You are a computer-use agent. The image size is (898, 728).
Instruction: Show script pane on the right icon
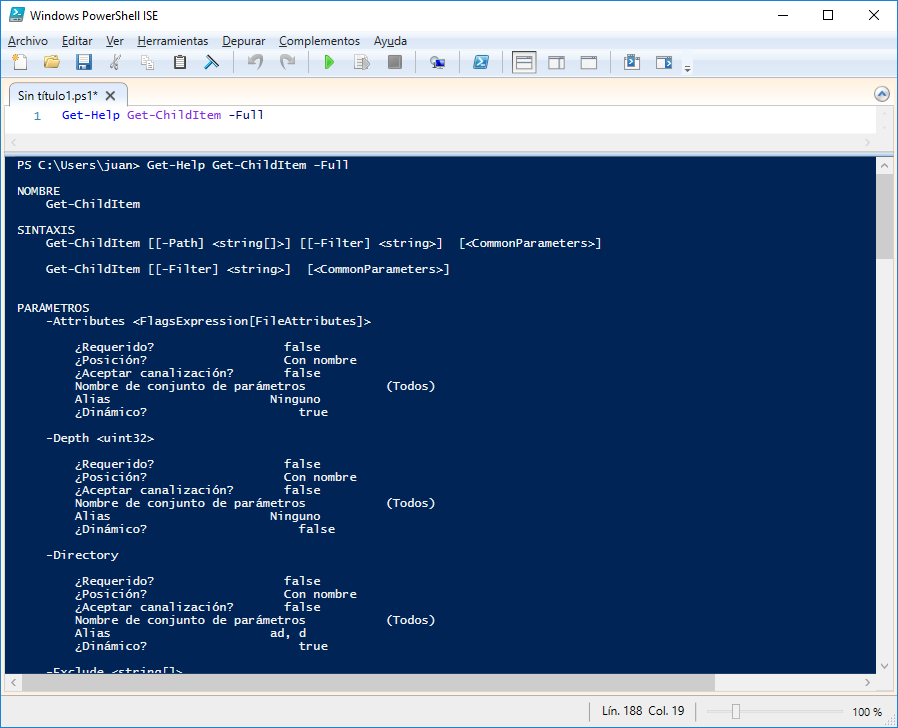pos(557,62)
